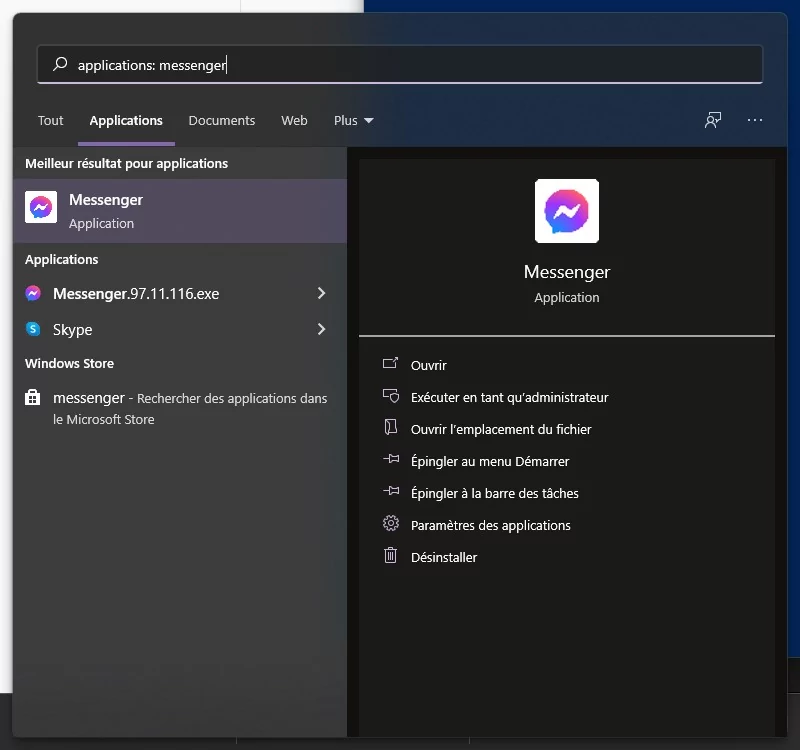
Task: Click the Applications section header in results
Action: (62, 260)
